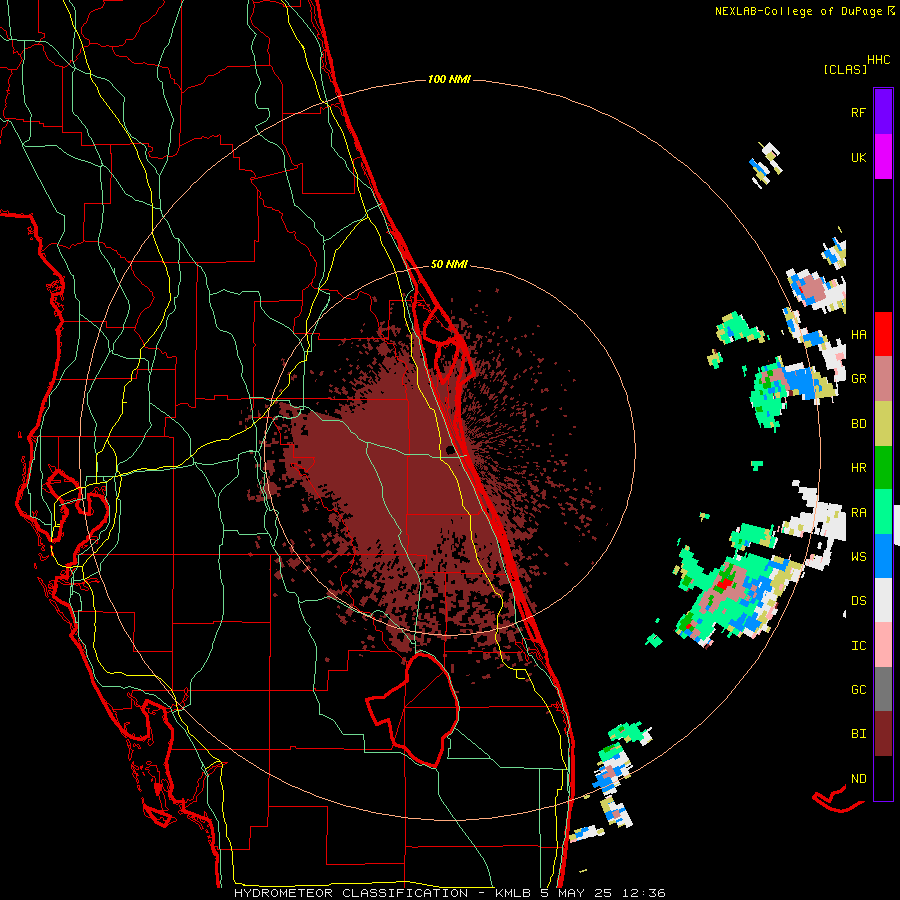Click the 'BI' legend label
Image resolution: width=900 pixels, height=900 pixels.
[x=858, y=734]
